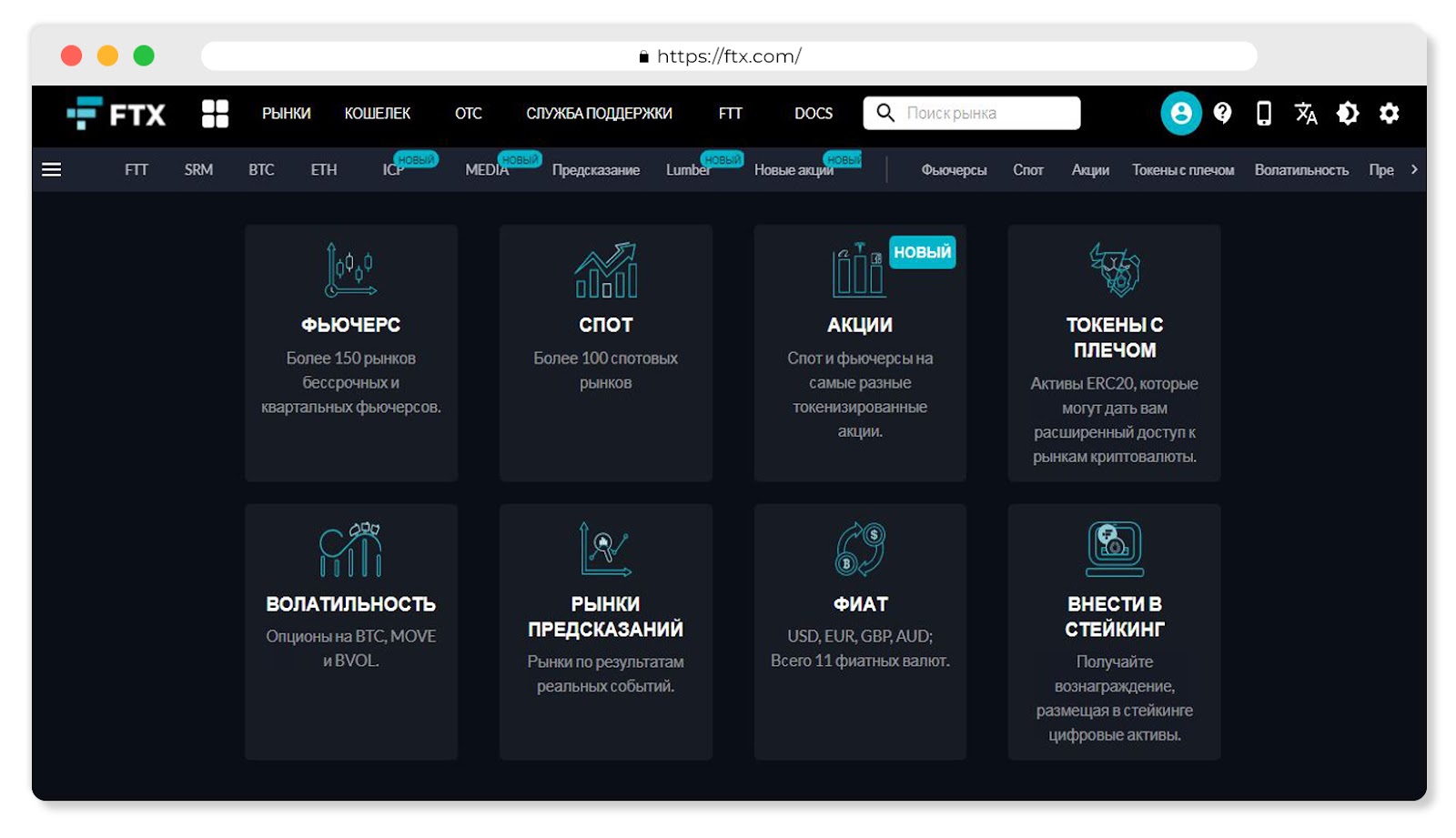Open the ТОКЕНЫ С ПЛЕЧОМ card title
Viewport: 1456px width, 838px height.
click(x=1115, y=338)
